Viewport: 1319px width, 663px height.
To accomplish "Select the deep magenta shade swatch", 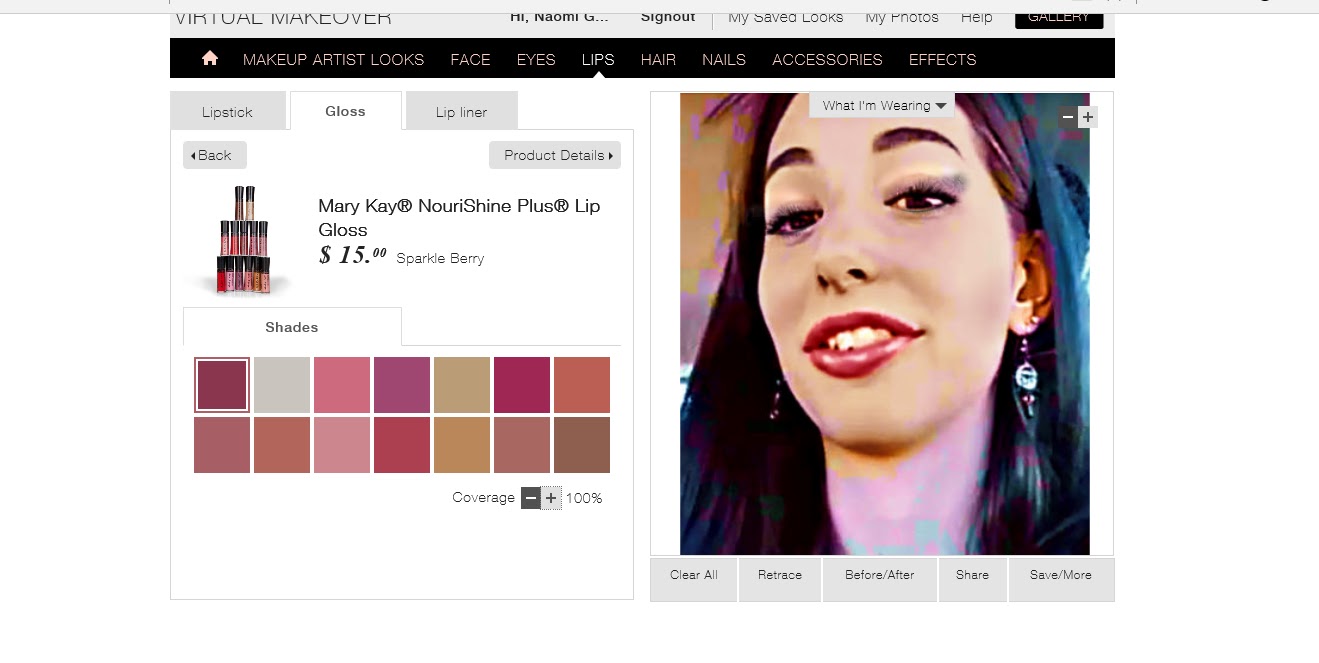I will 522,385.
